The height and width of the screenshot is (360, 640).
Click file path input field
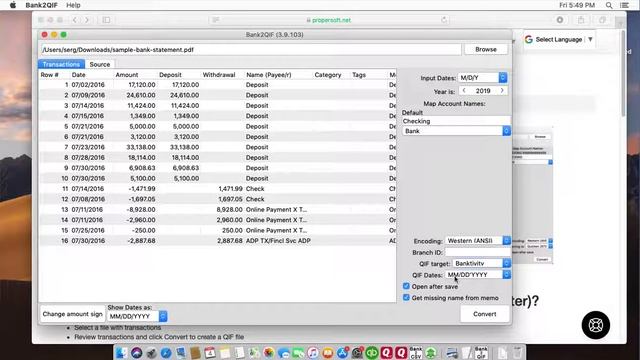point(251,49)
